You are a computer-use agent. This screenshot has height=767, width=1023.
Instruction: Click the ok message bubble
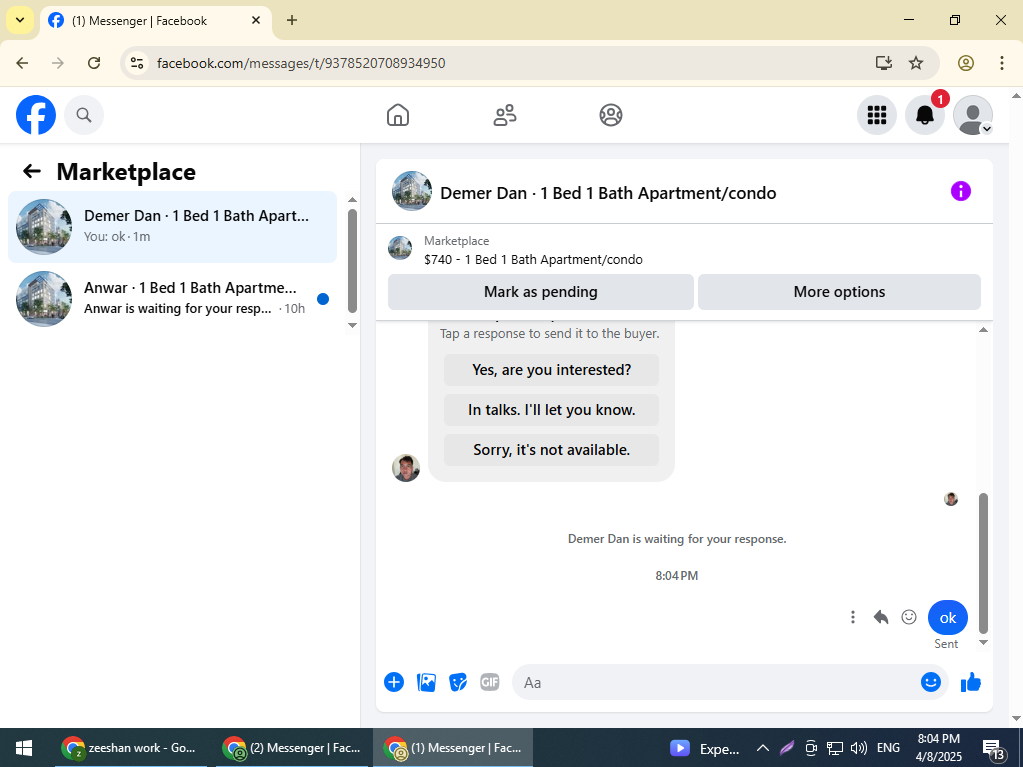[948, 618]
